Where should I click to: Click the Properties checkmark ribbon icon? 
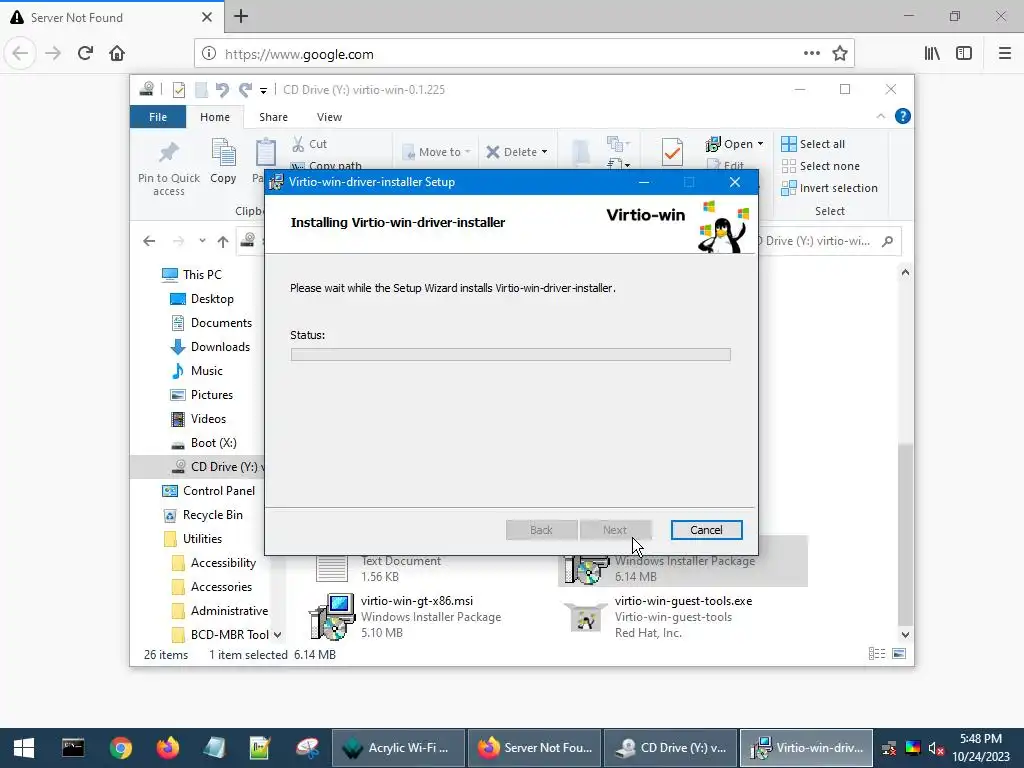pos(672,152)
